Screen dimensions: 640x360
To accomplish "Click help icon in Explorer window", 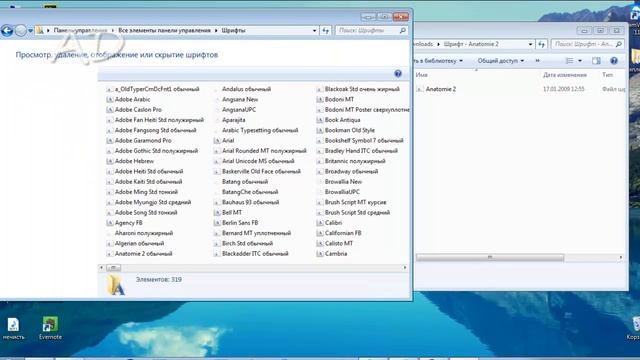I will (614, 61).
